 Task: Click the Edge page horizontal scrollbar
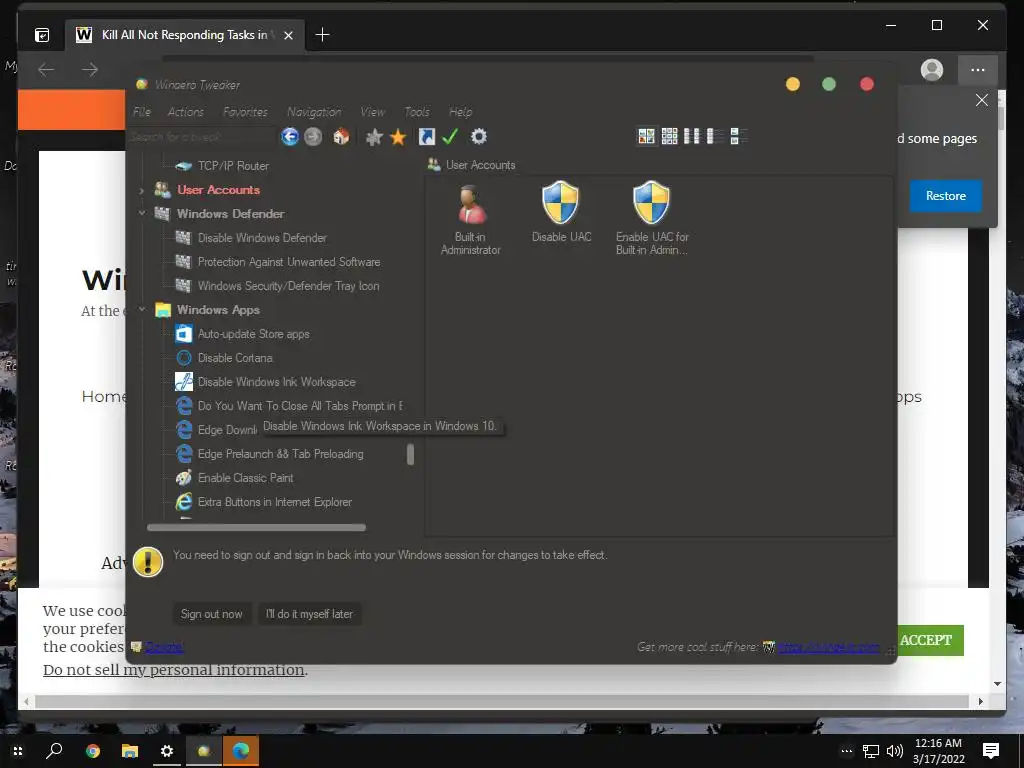504,701
